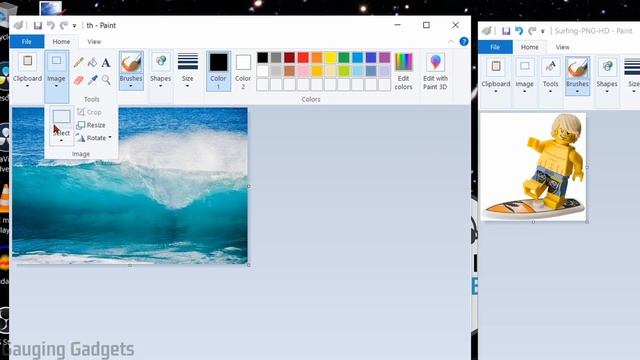
Task: Click Crop in the Image popup
Action: click(x=89, y=112)
